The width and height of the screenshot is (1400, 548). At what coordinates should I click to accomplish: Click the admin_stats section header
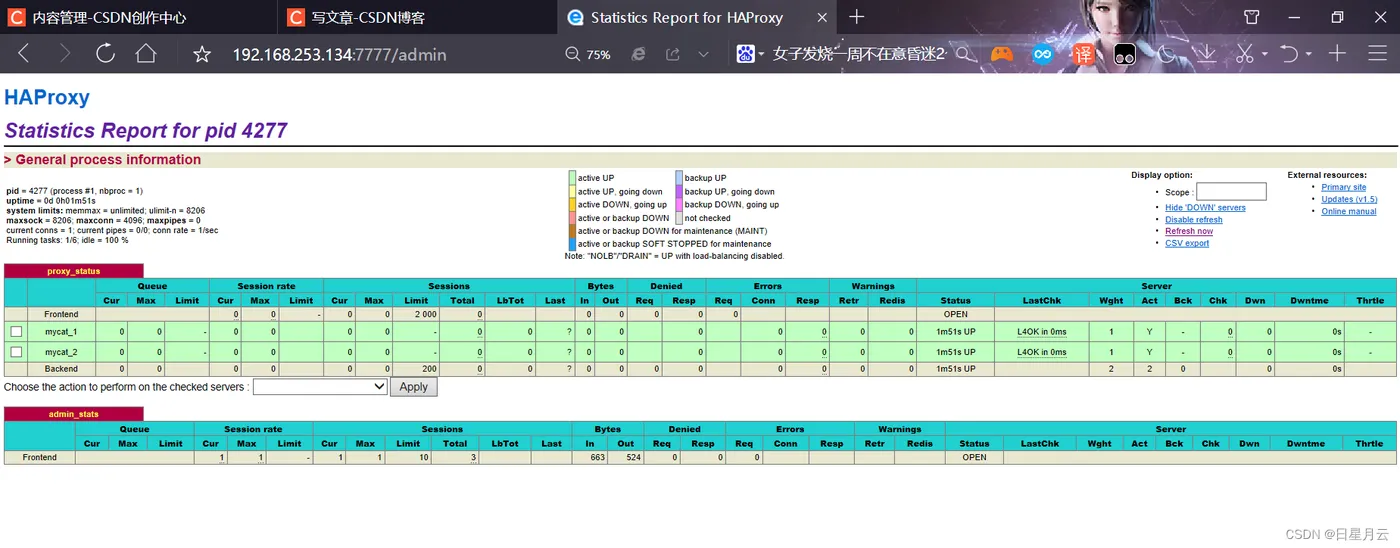74,414
